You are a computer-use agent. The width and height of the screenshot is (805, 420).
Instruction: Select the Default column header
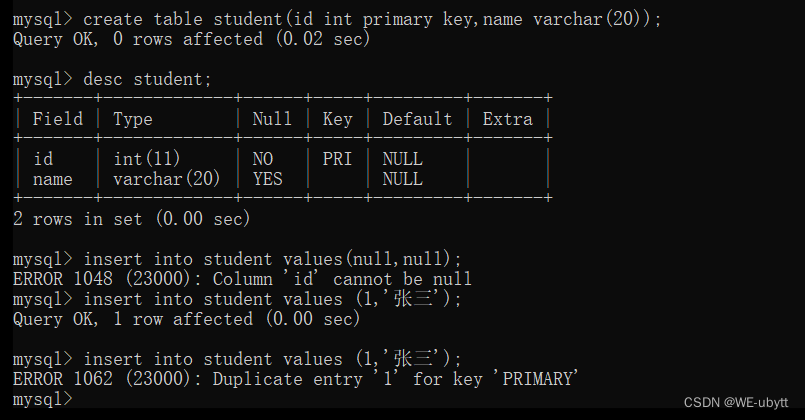coord(417,119)
